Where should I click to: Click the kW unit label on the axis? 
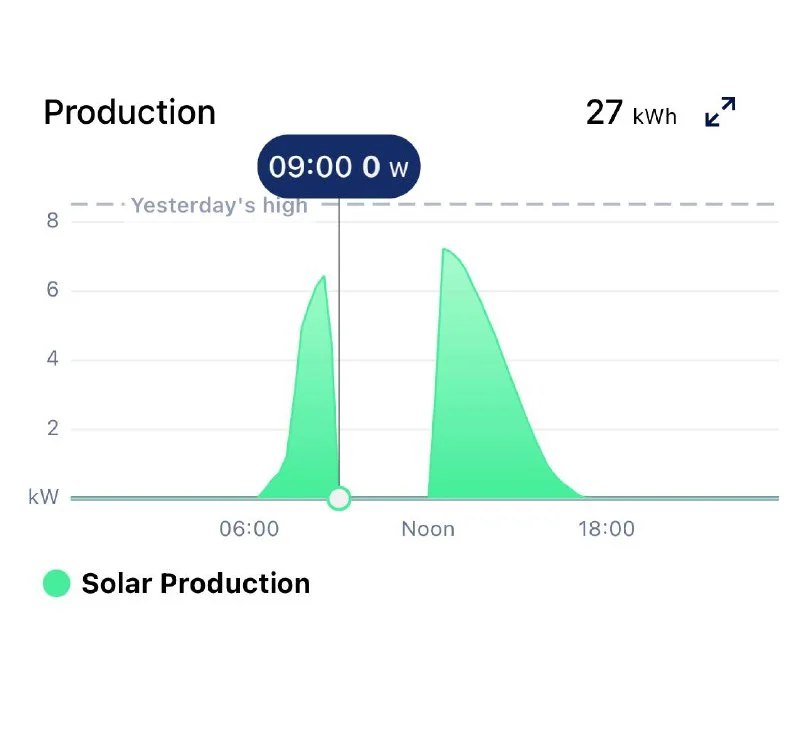pos(44,497)
